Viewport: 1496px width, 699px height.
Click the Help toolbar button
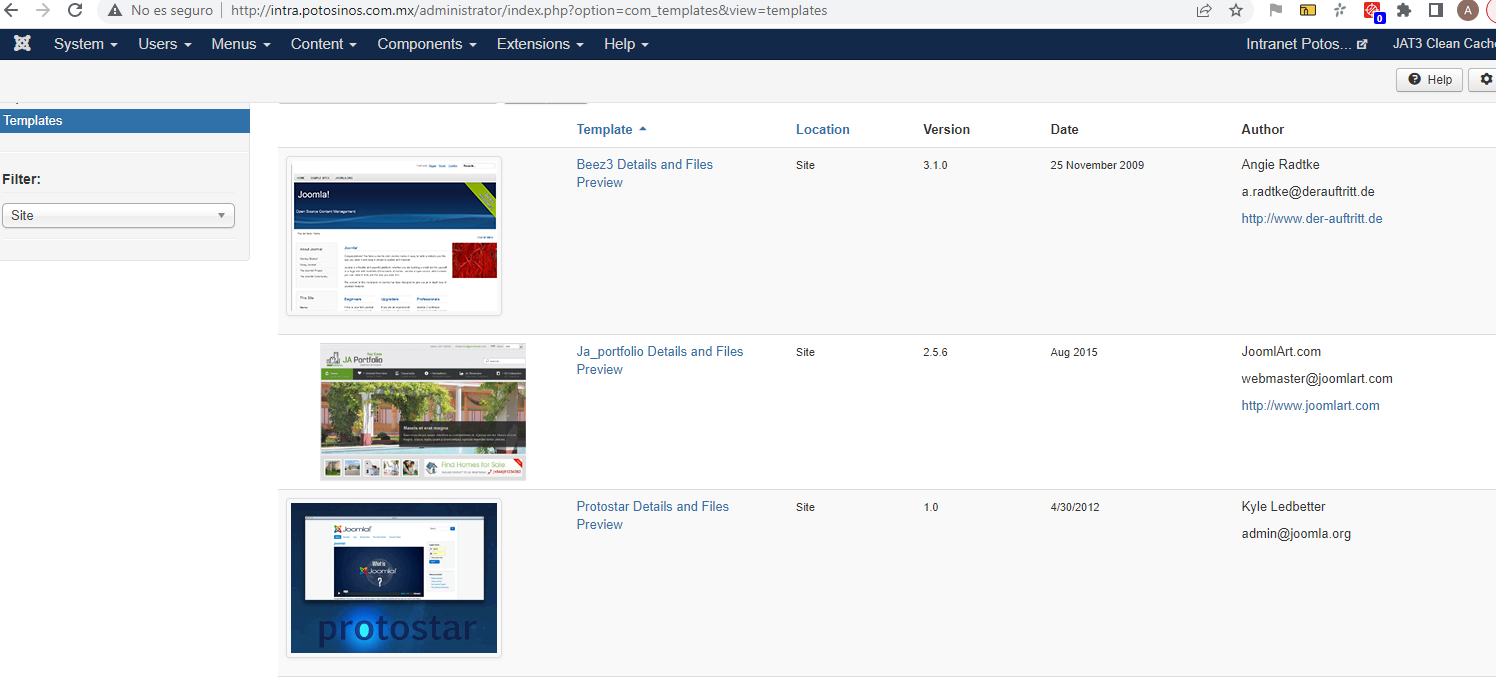coord(1429,80)
